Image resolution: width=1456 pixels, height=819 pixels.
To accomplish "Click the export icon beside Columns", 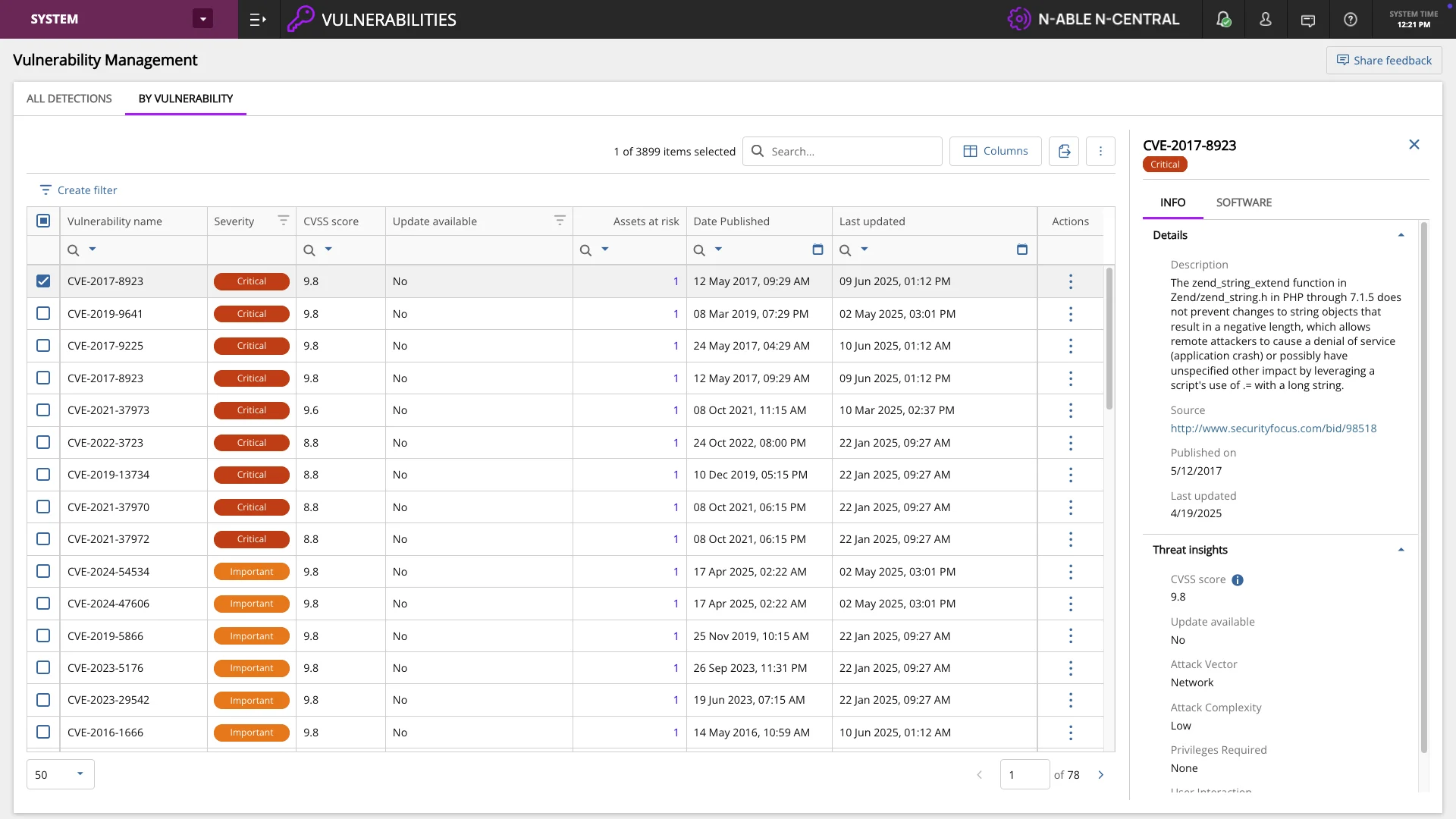I will (1064, 152).
